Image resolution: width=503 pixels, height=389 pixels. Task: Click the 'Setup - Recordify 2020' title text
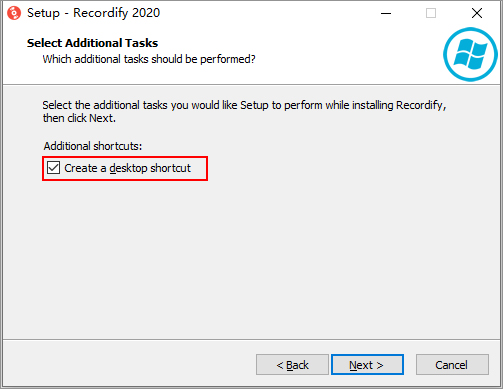point(93,13)
